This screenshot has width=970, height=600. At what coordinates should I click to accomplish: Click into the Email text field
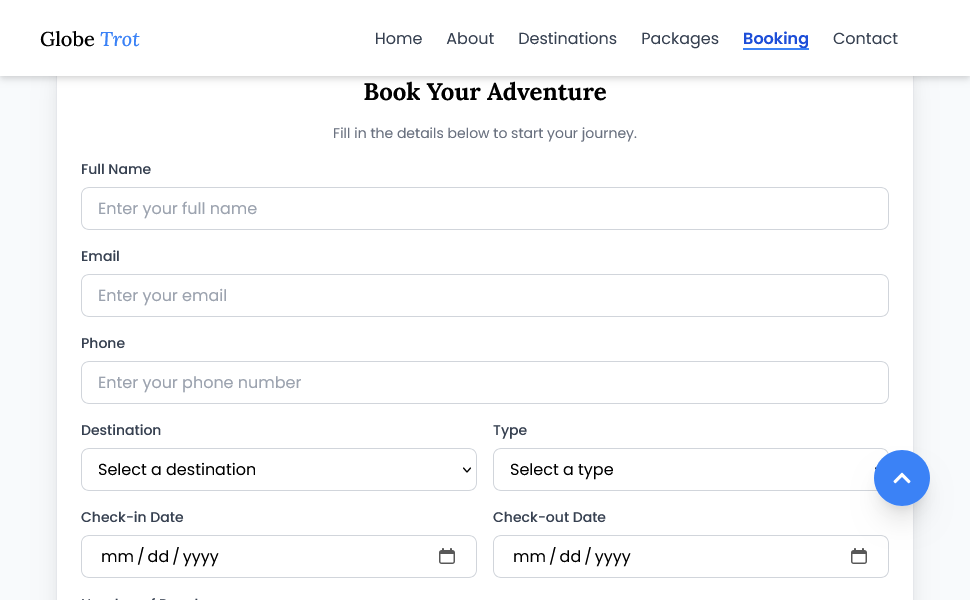[484, 295]
